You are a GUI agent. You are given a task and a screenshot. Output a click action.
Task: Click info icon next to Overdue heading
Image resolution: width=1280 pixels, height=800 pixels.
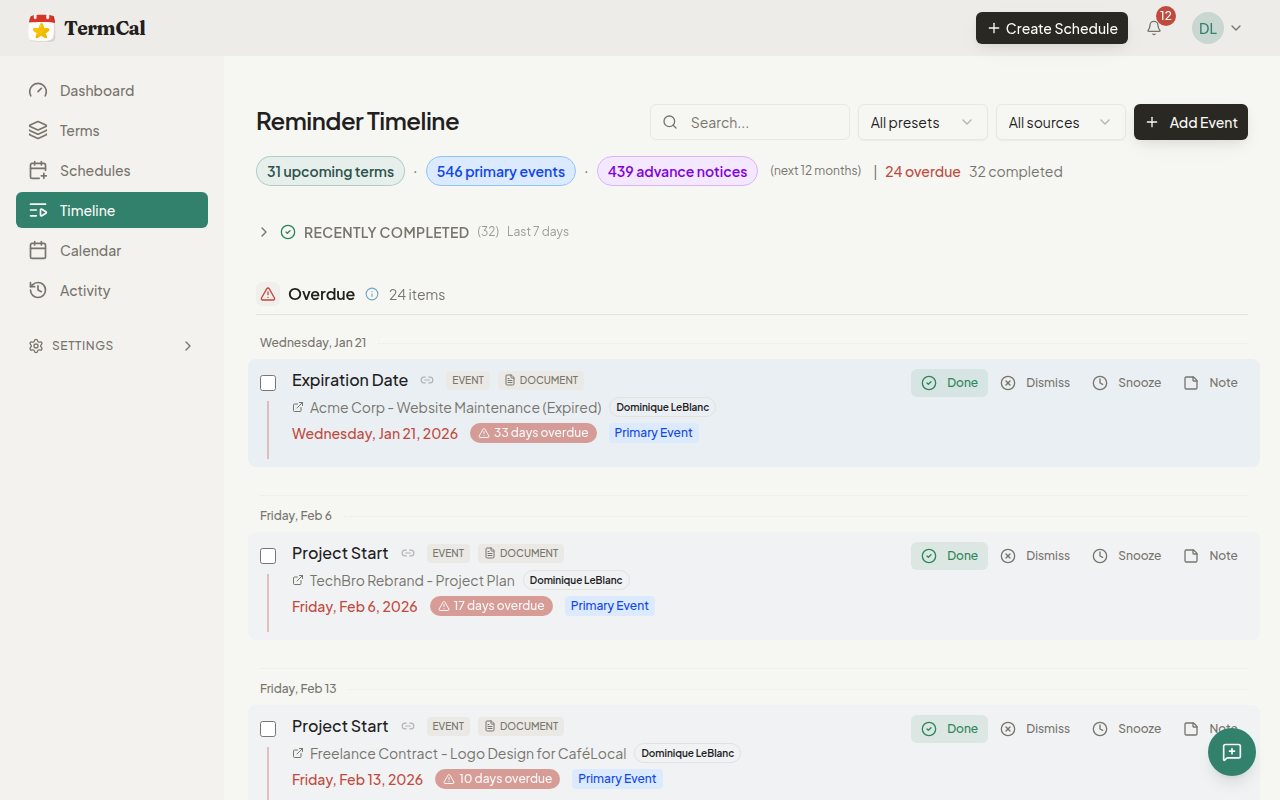372,294
